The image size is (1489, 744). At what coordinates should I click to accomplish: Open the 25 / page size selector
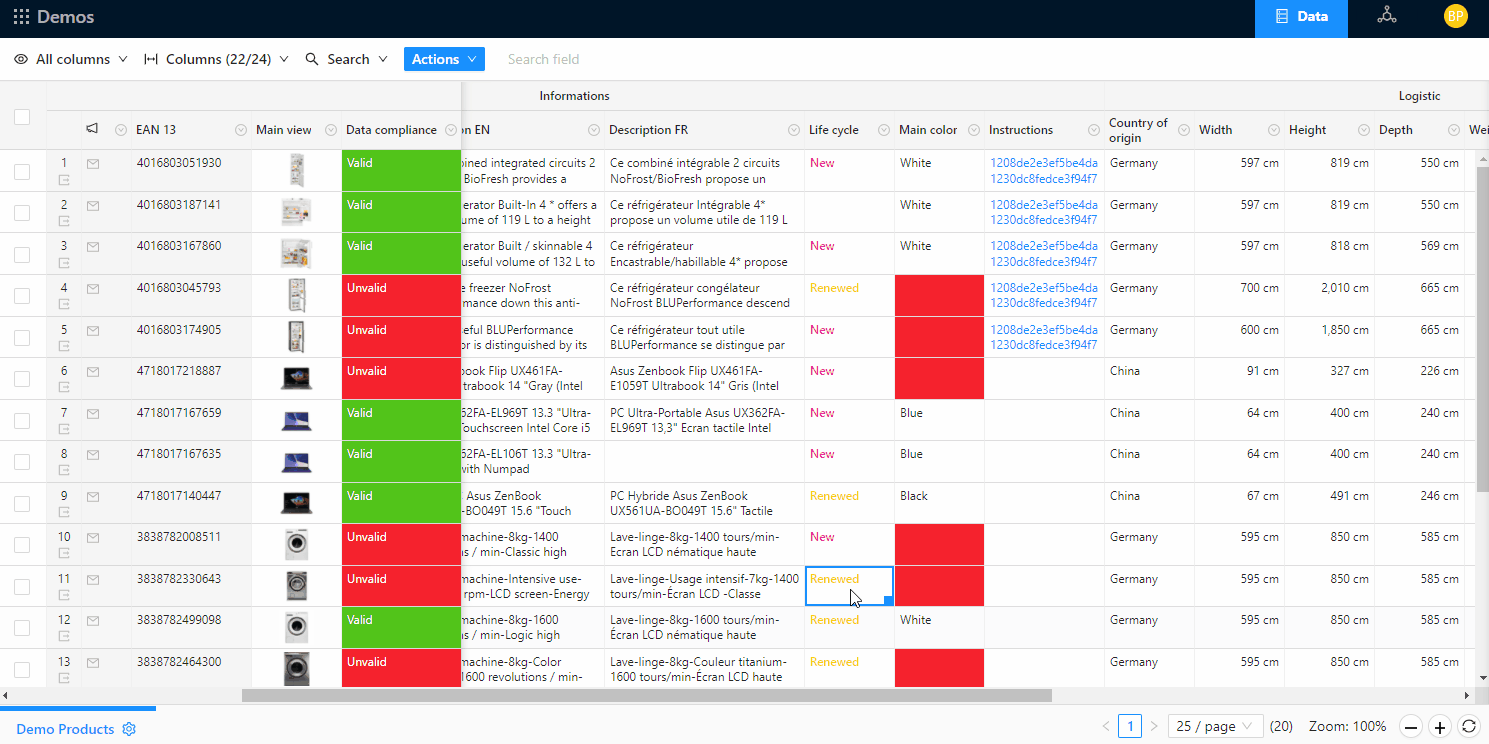pyautogui.click(x=1215, y=727)
